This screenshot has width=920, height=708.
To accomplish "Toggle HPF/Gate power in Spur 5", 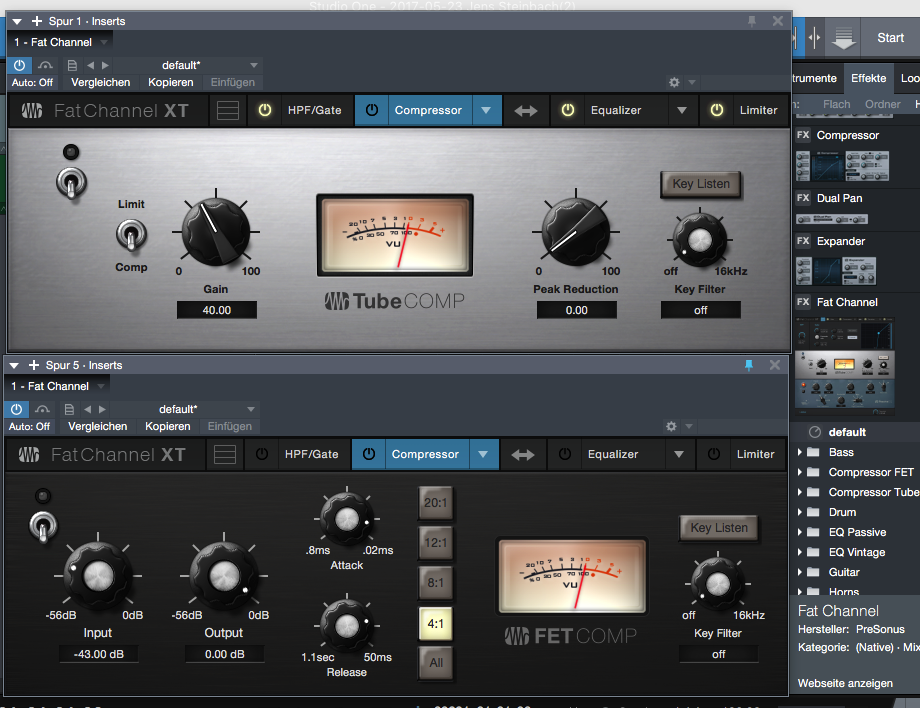I will [262, 453].
